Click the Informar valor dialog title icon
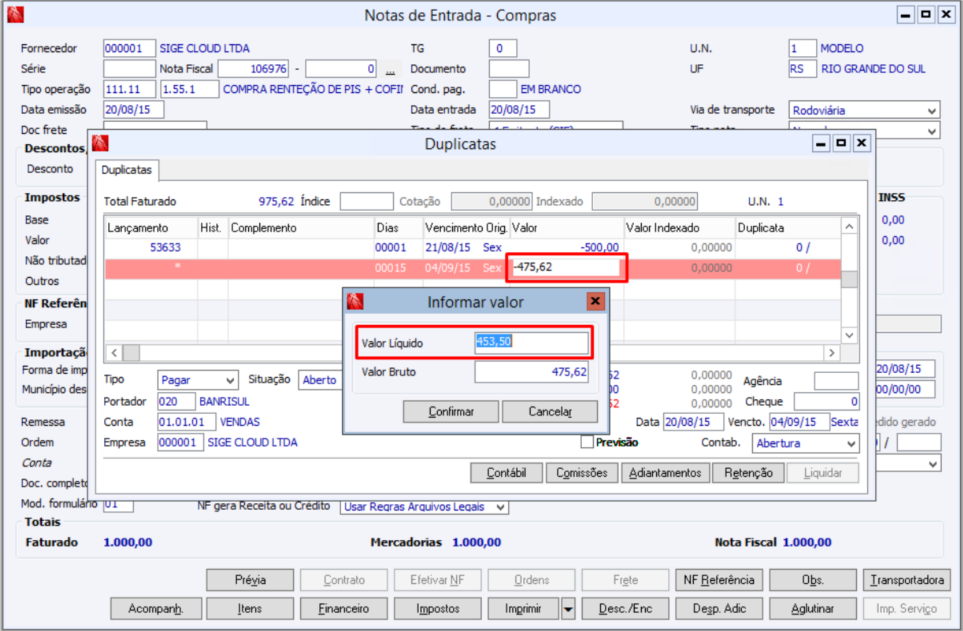The image size is (963, 631). [355, 301]
